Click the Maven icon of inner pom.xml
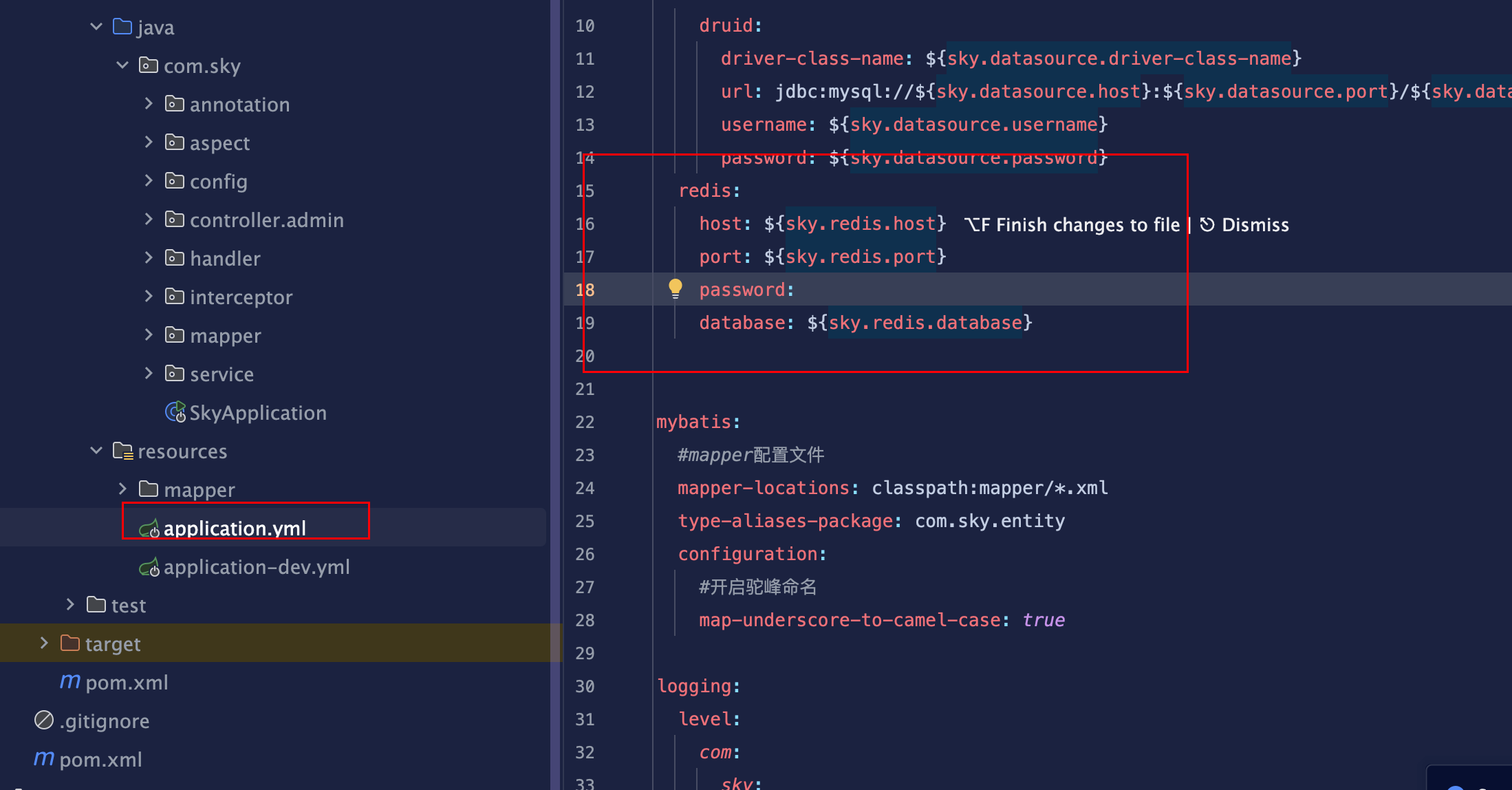The image size is (1512, 790). coord(69,681)
